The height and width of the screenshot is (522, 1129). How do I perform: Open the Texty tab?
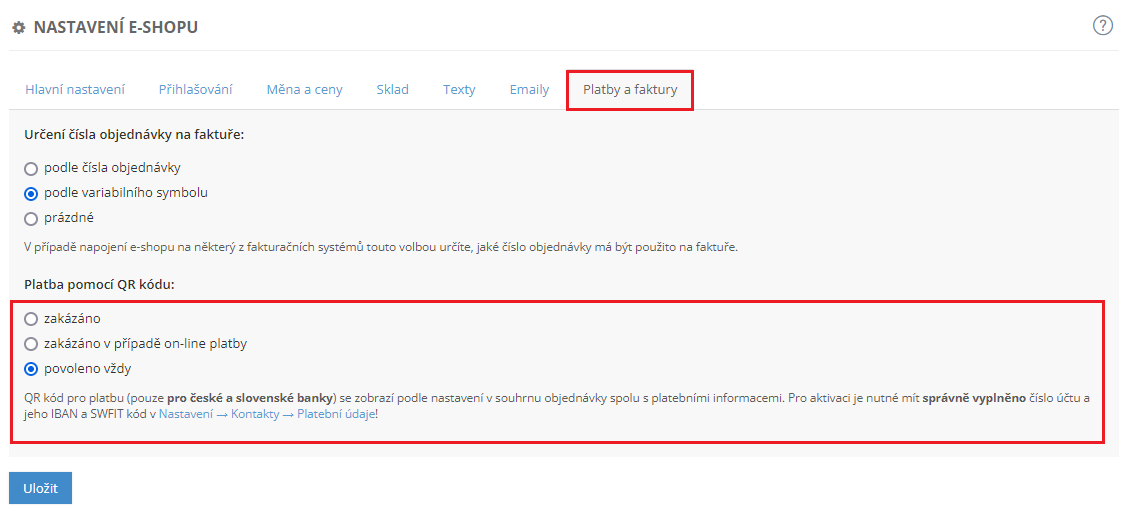pos(459,89)
